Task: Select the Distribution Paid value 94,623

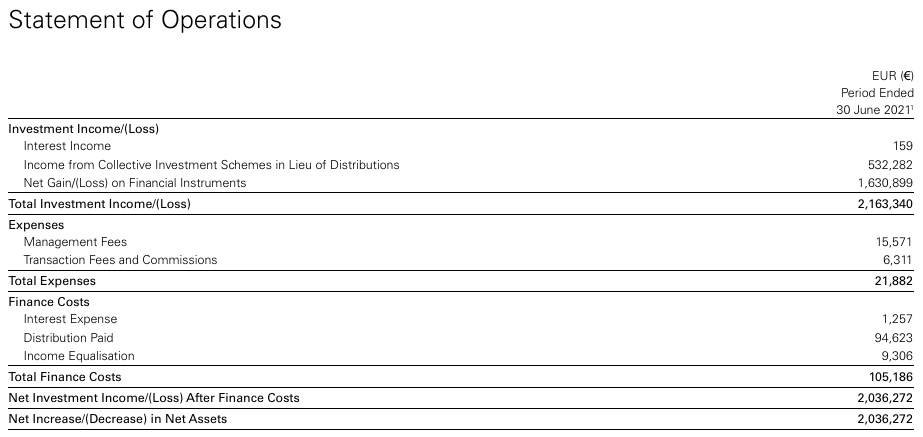Action: click(895, 338)
